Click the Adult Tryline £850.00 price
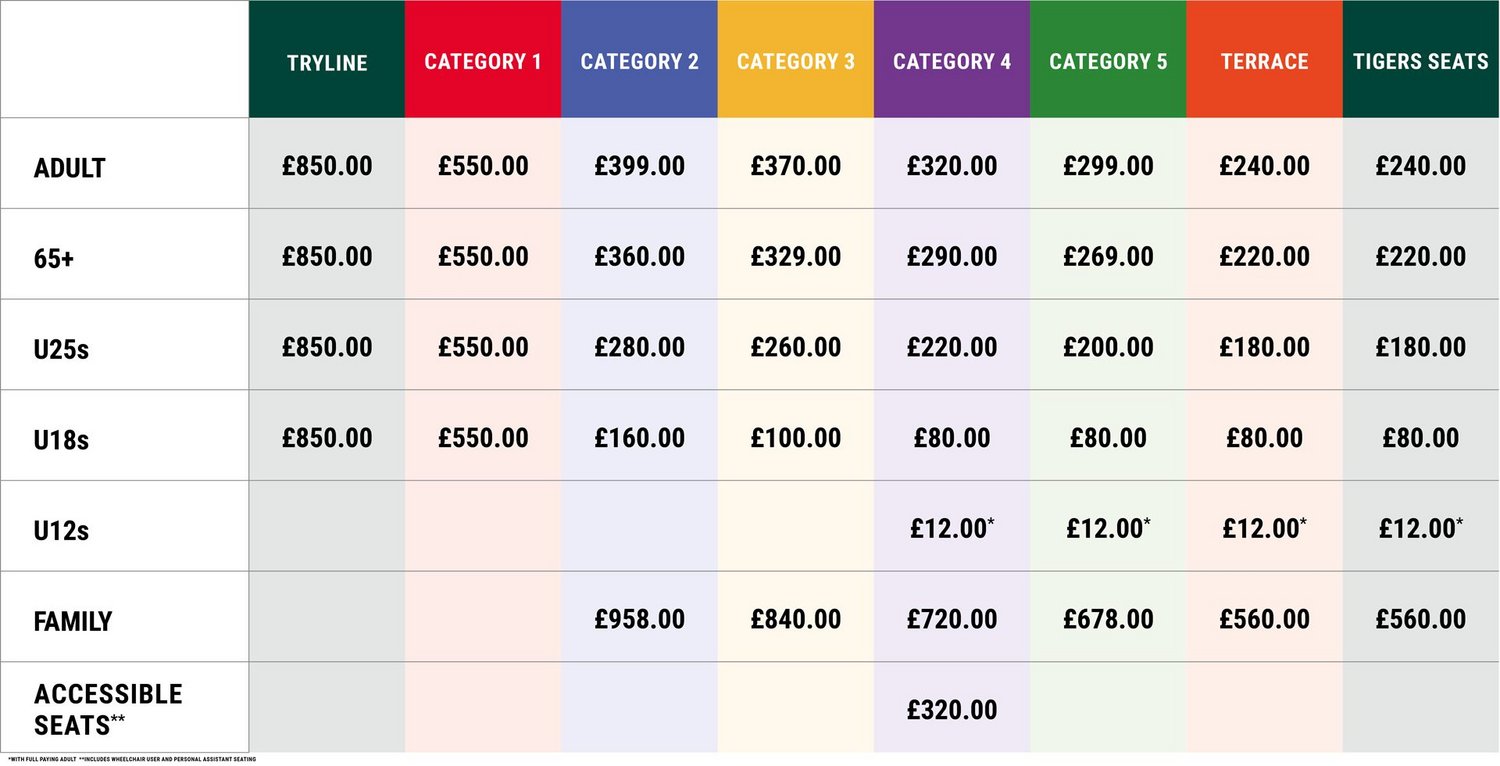Image resolution: width=1500 pixels, height=766 pixels. point(327,165)
